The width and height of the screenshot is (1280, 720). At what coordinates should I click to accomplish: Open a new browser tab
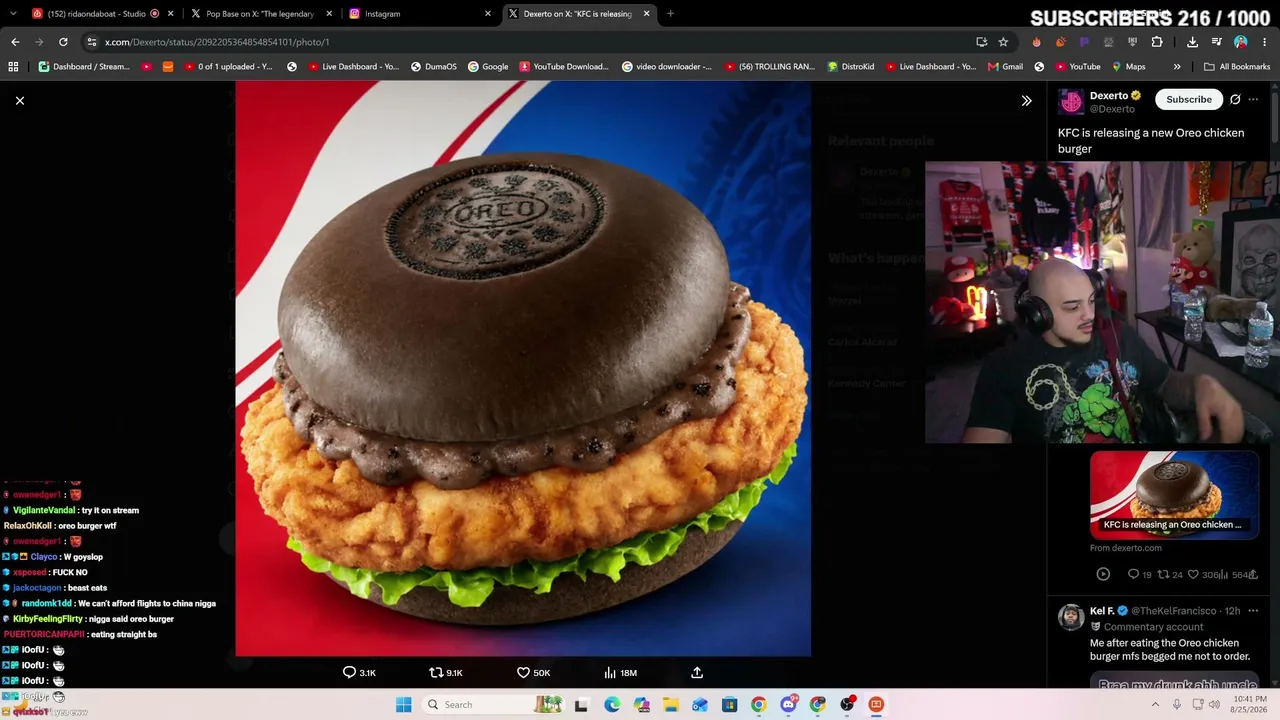point(670,14)
